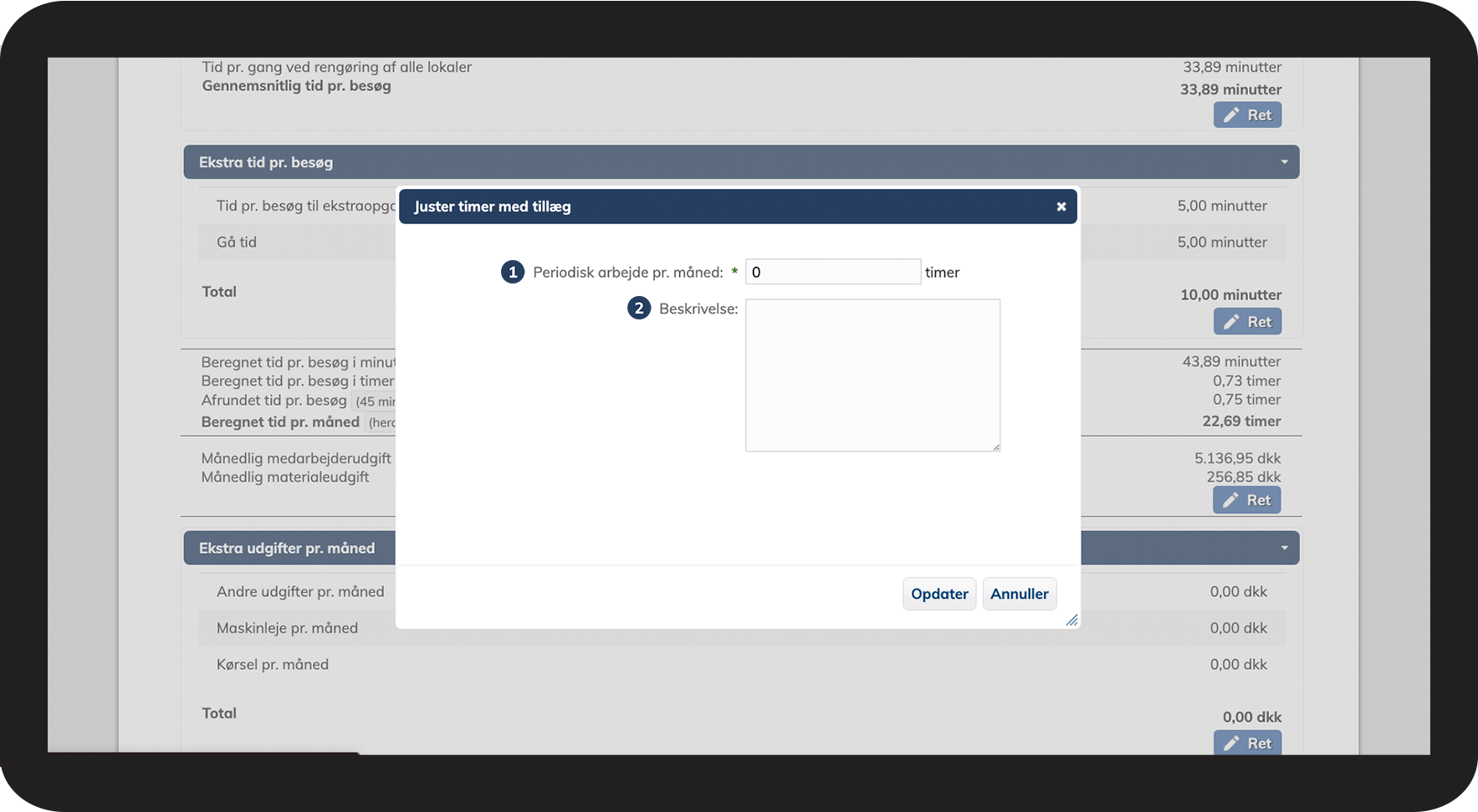Click the Beskrivelse textarea resize grip

(995, 447)
